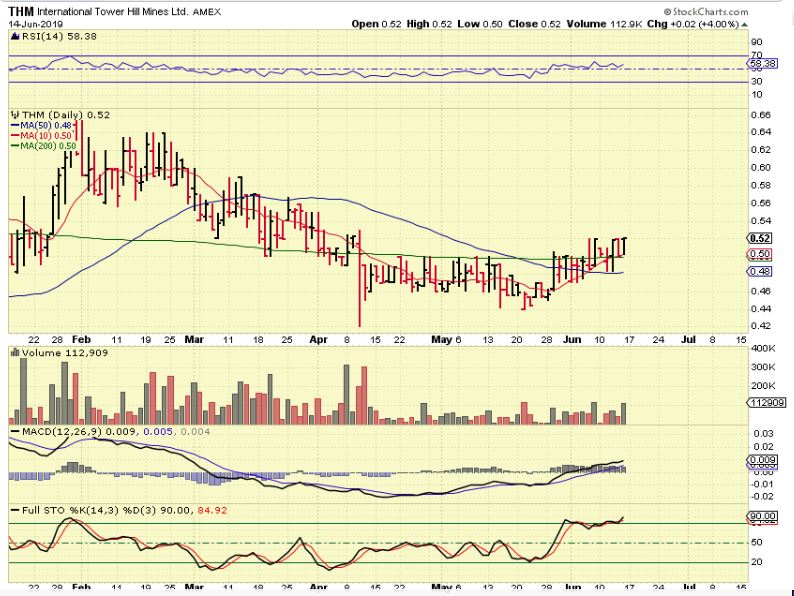Click the -0.02 MACD axis label
Screen dimensions: 794x596
761,497
